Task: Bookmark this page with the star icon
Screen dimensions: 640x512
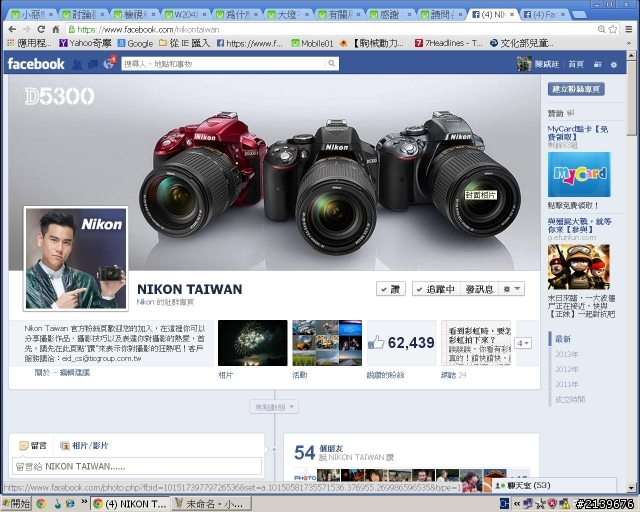Action: (613, 29)
